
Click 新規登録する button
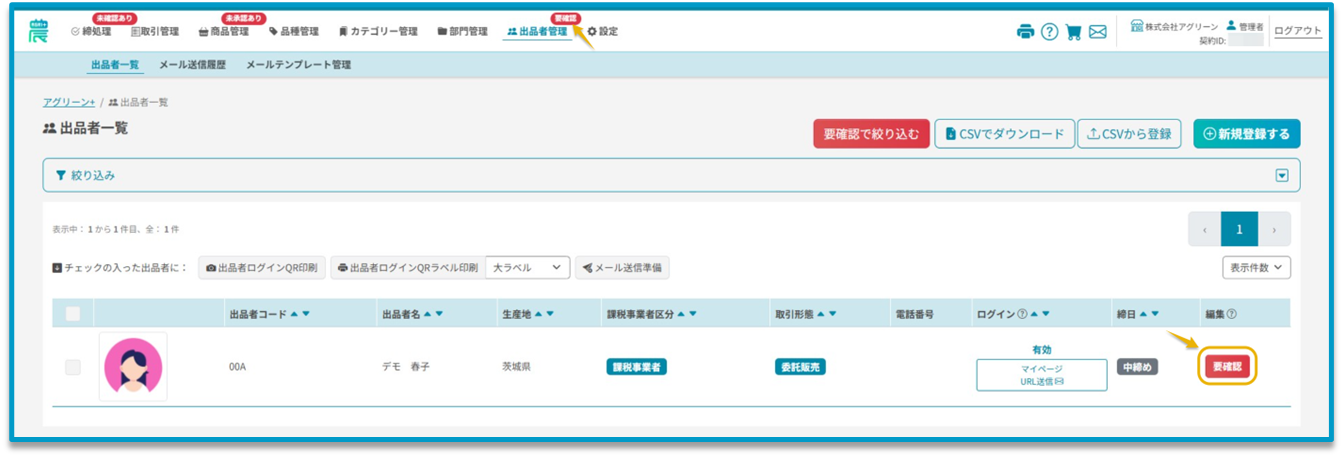(x=1246, y=134)
